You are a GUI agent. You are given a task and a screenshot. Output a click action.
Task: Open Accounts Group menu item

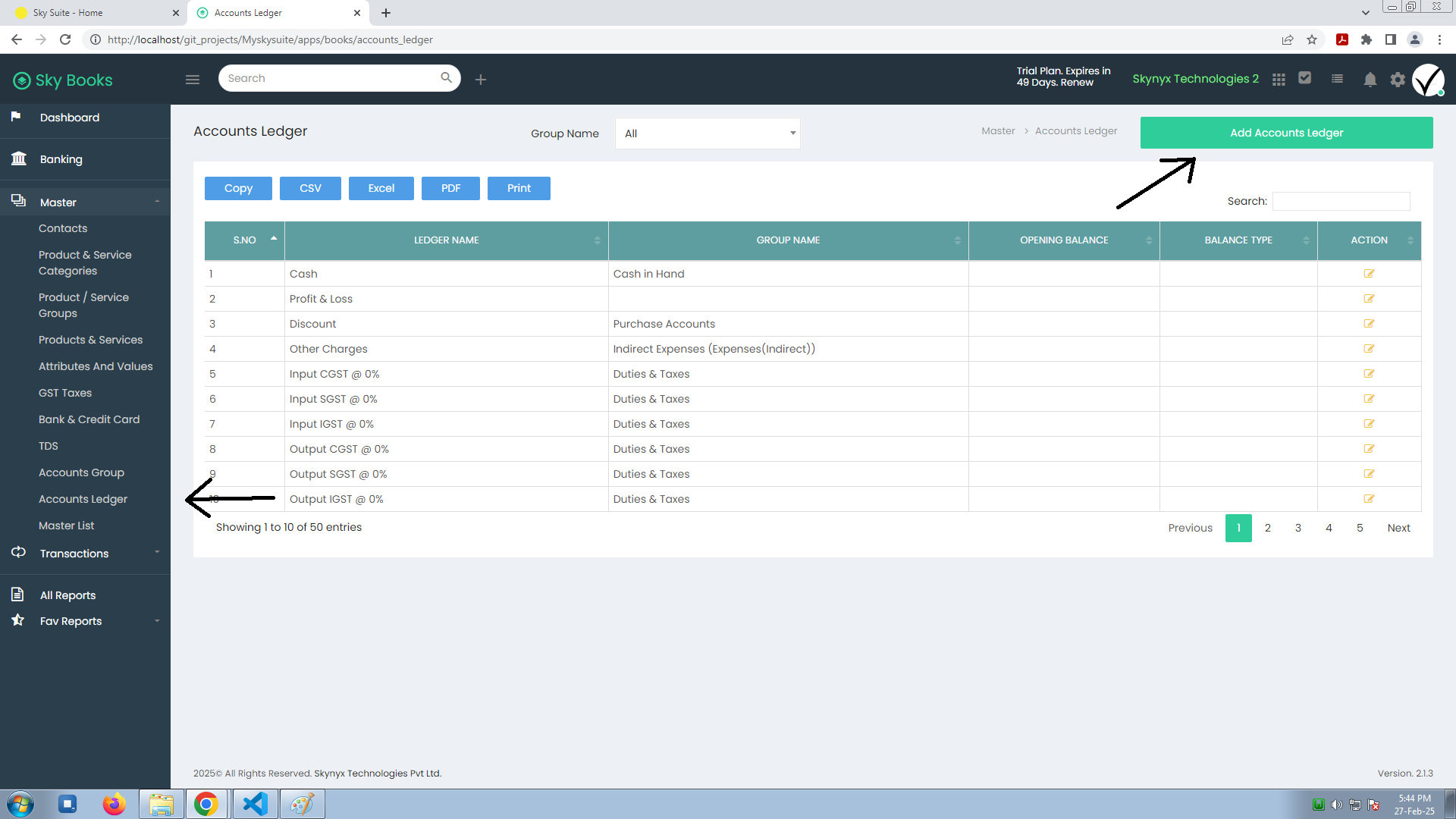coord(81,472)
